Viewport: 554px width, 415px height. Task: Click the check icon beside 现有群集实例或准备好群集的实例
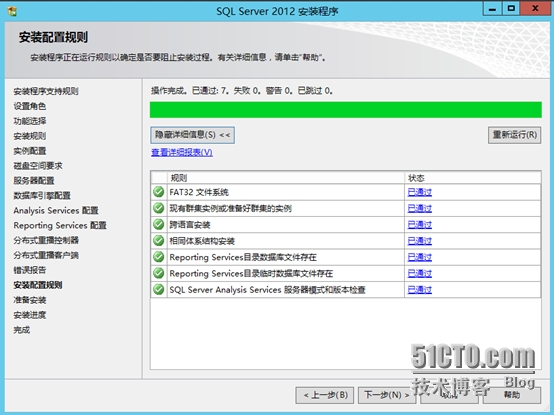pos(159,208)
